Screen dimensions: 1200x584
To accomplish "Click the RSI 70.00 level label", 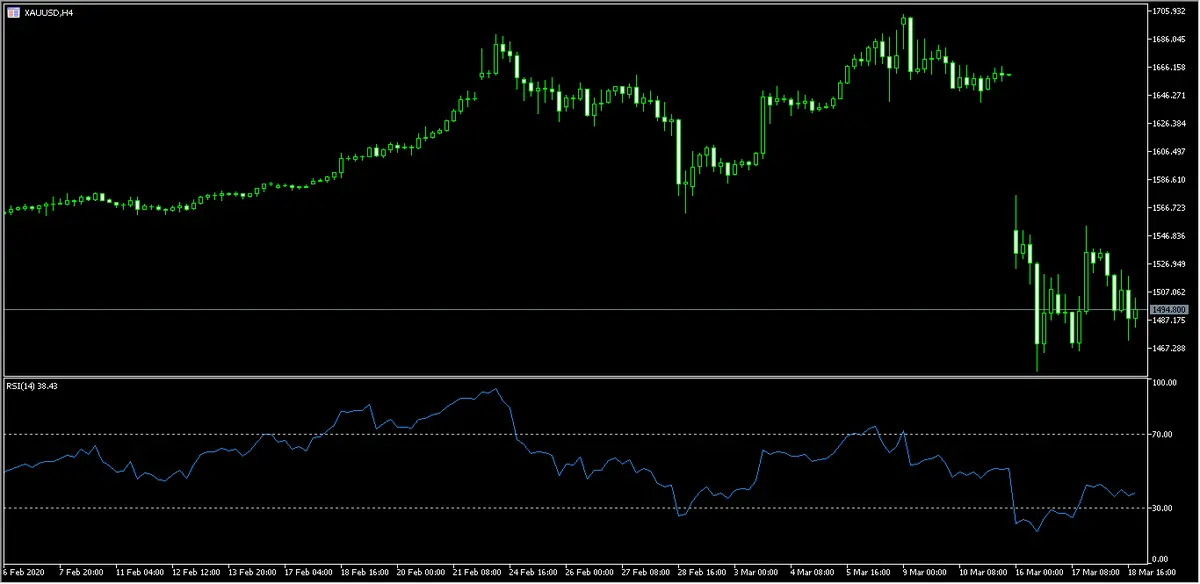I will 1161,434.
